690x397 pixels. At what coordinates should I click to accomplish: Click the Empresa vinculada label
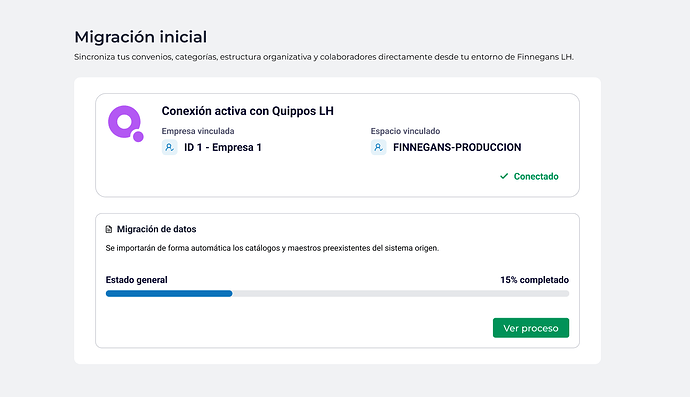[198, 131]
